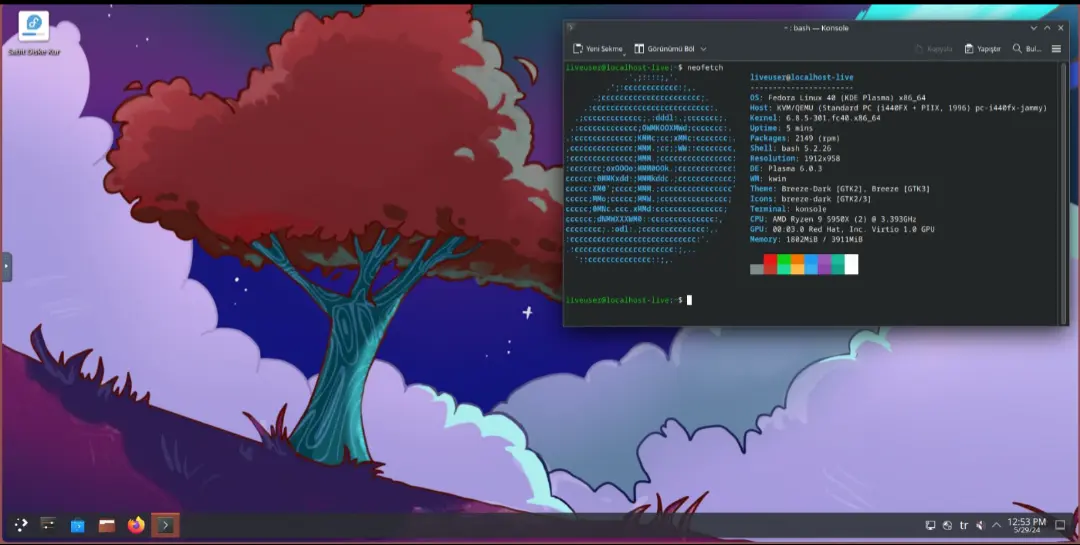This screenshot has height=545, width=1080.
Task: Open the KDE application launcher
Action: 21,525
